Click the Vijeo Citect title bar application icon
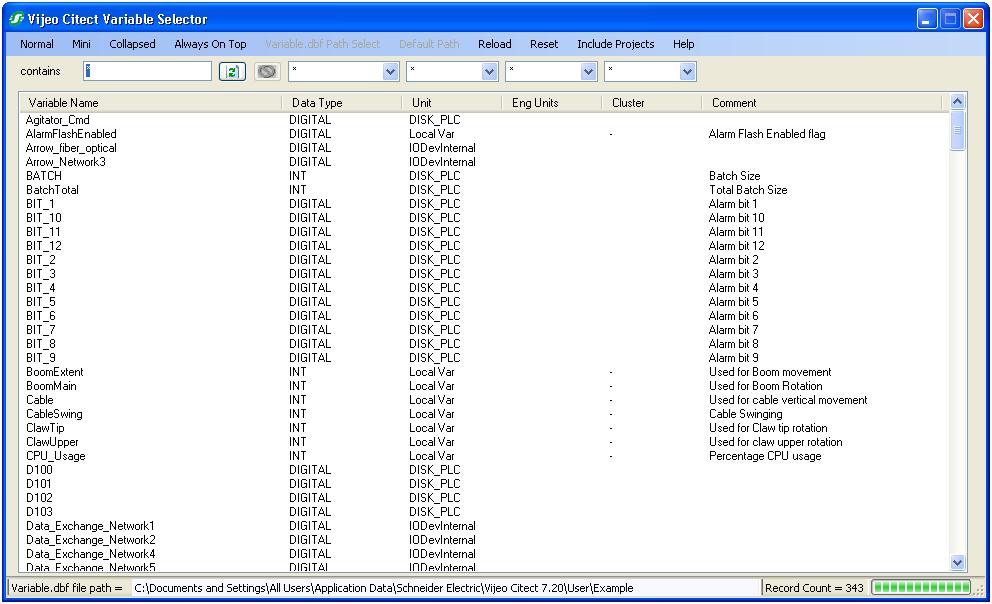The width and height of the screenshot is (992, 604). (16, 19)
